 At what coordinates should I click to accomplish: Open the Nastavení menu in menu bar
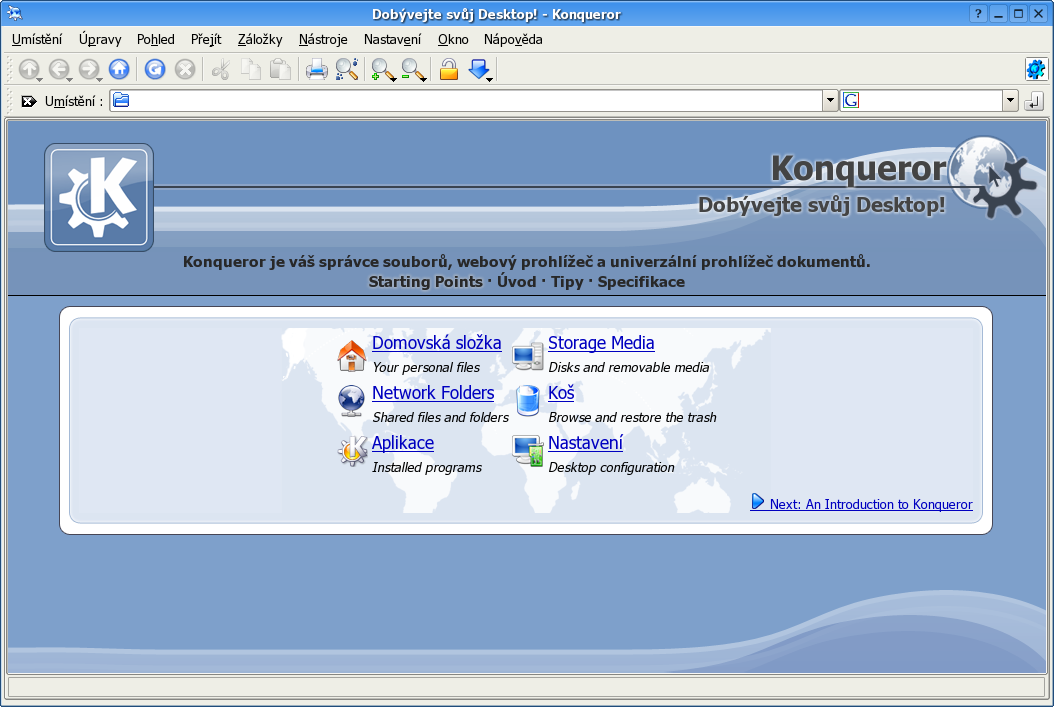coord(392,40)
